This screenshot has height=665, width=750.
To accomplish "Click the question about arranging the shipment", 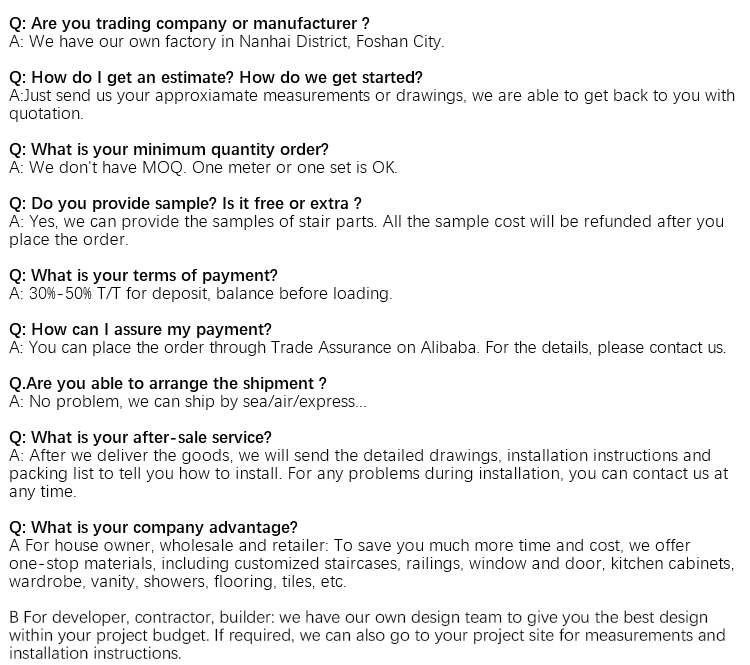I will [x=168, y=384].
